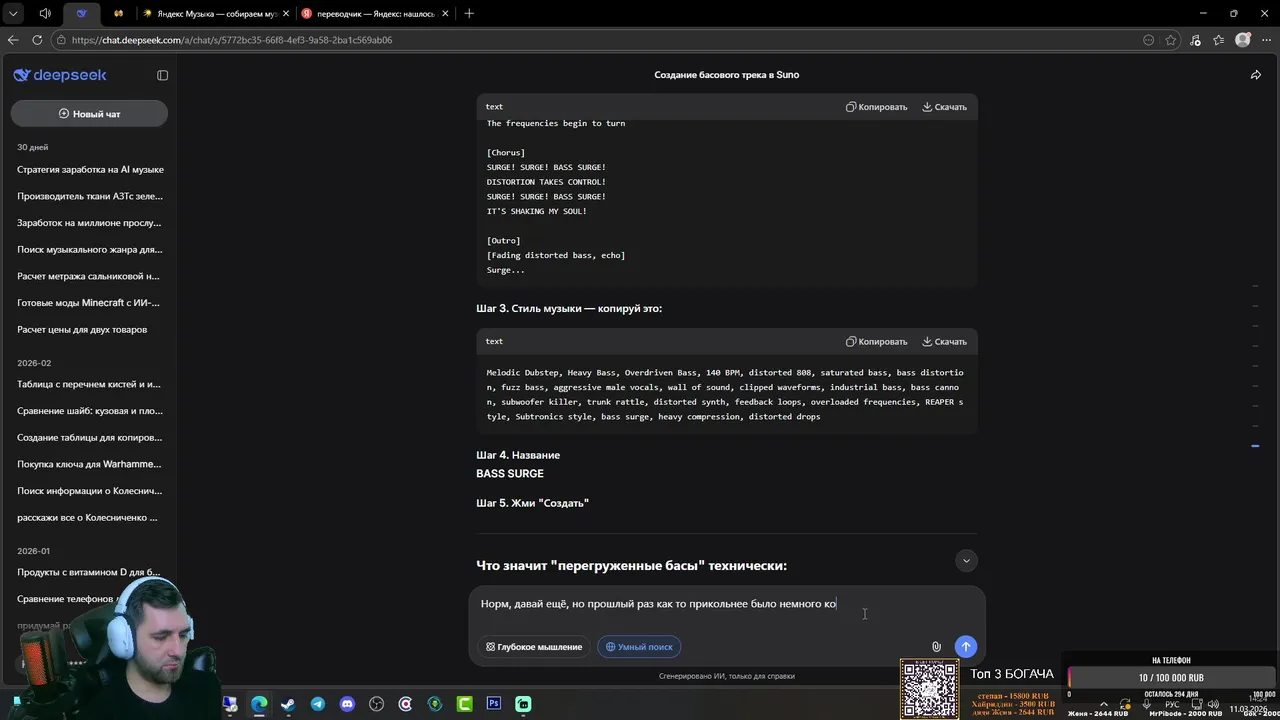Open the browser tab list dropdown
The width and height of the screenshot is (1280, 720).
coord(13,13)
